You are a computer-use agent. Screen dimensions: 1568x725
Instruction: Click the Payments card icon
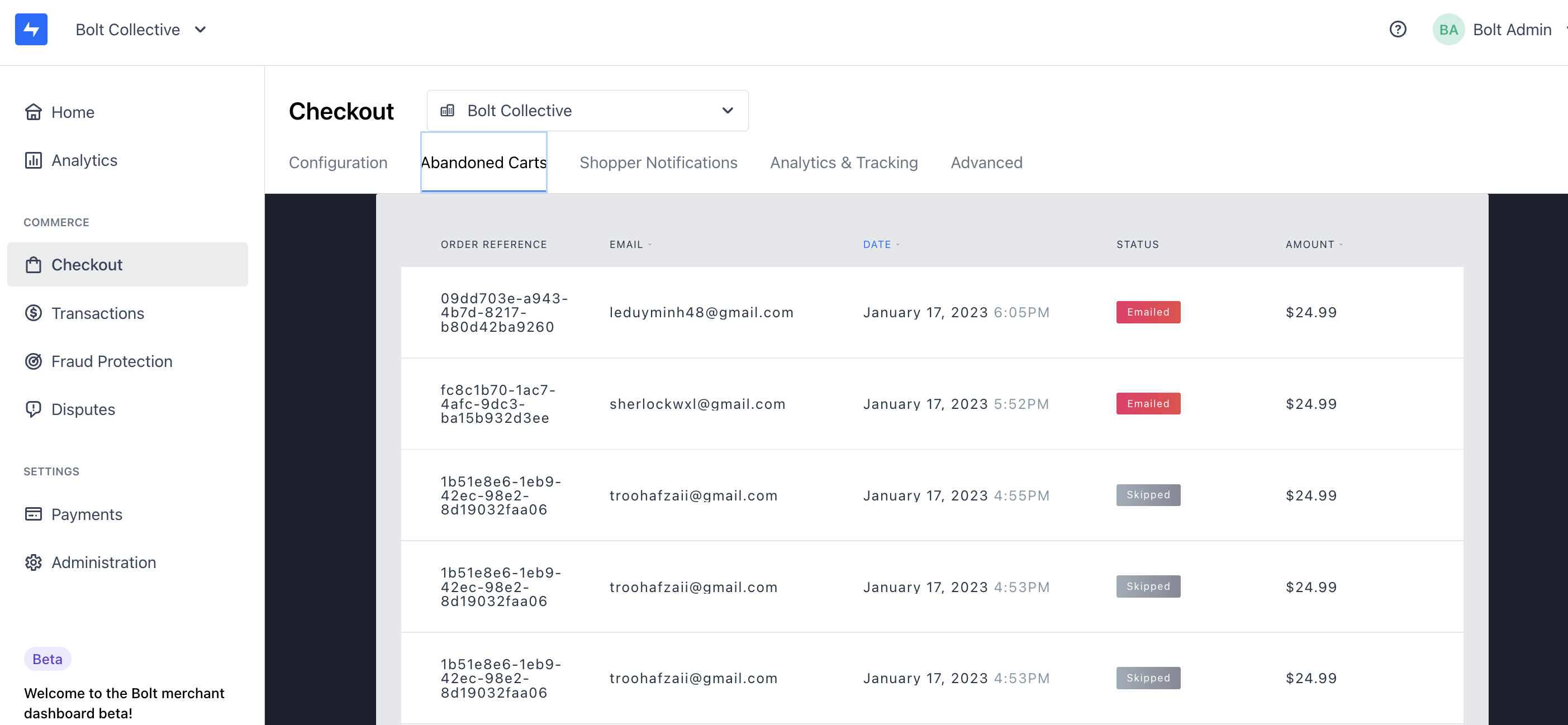pos(34,514)
